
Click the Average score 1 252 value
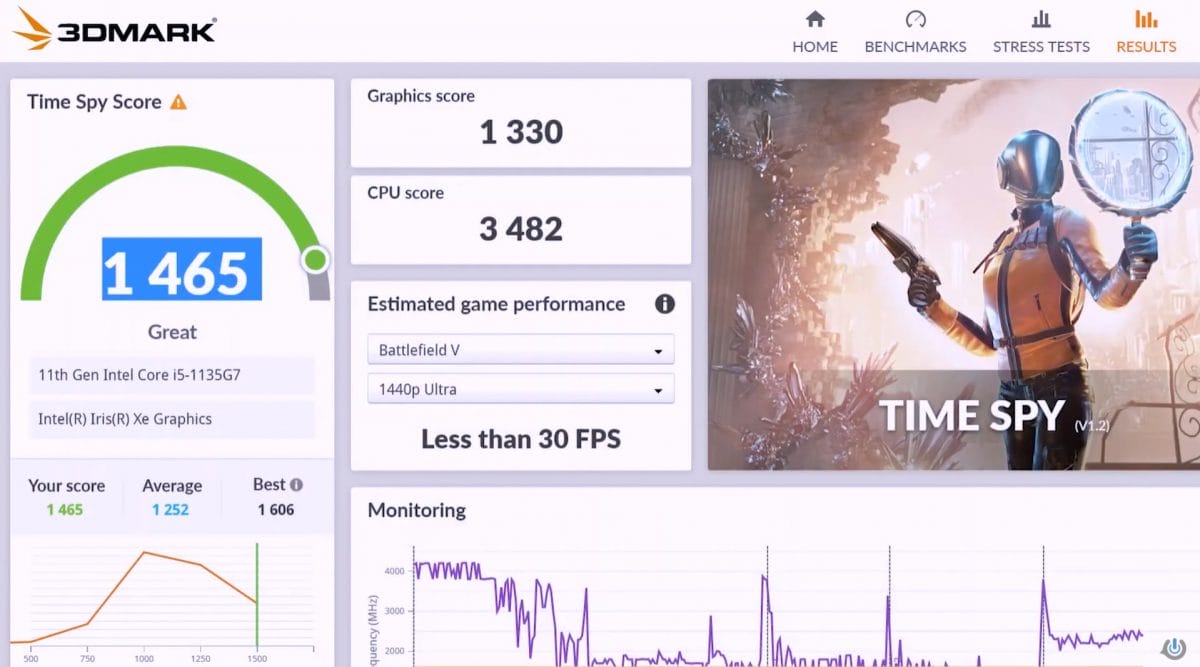[171, 510]
